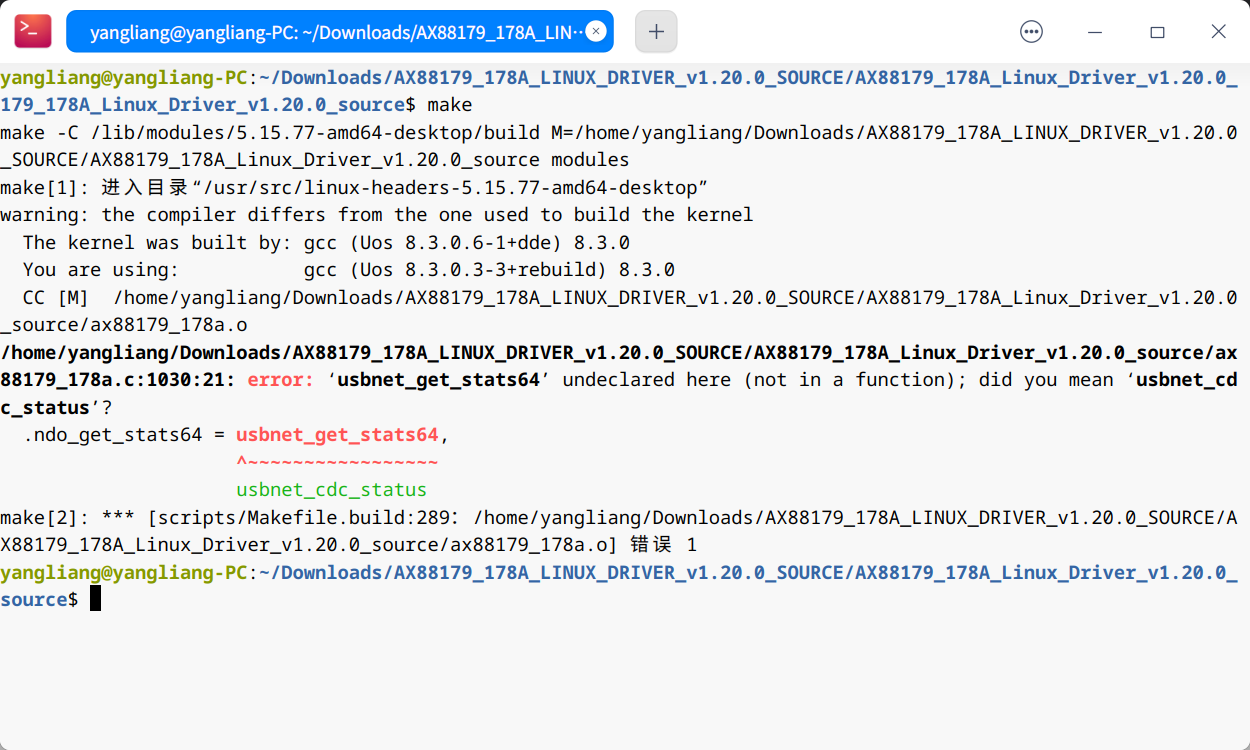Close the yangliang@yangliang-PC terminal tab
The width and height of the screenshot is (1250, 750).
596,32
